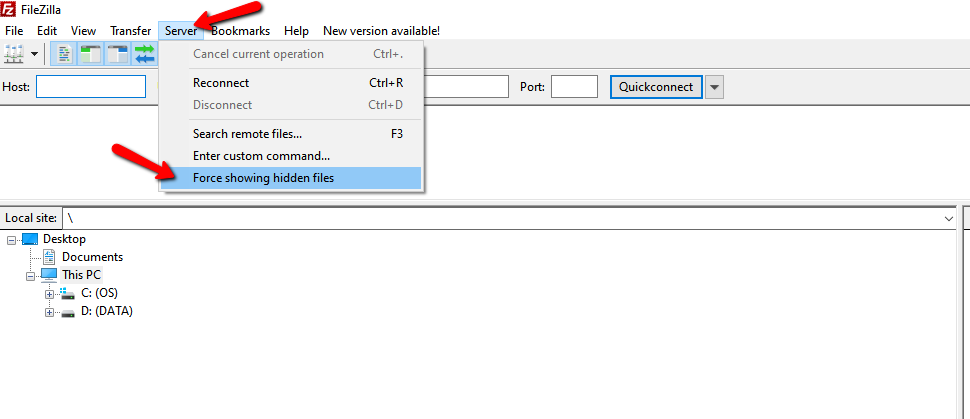Open the Bookmarks menu
Image resolution: width=970 pixels, height=419 pixels.
[x=241, y=30]
